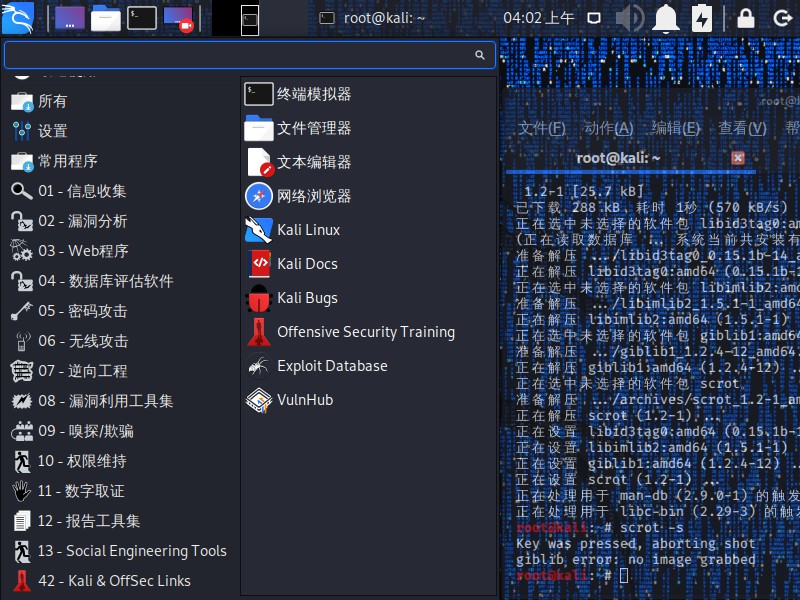
Task: Click the panel clock 04:02
Action: pyautogui.click(x=538, y=18)
